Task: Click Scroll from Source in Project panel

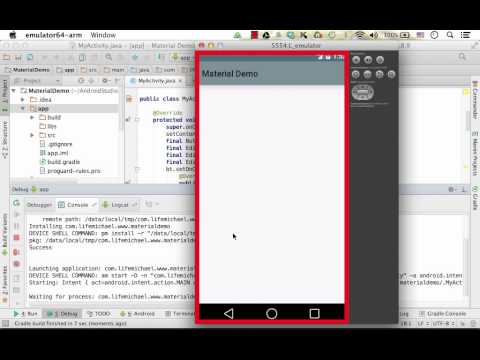Action: point(81,81)
